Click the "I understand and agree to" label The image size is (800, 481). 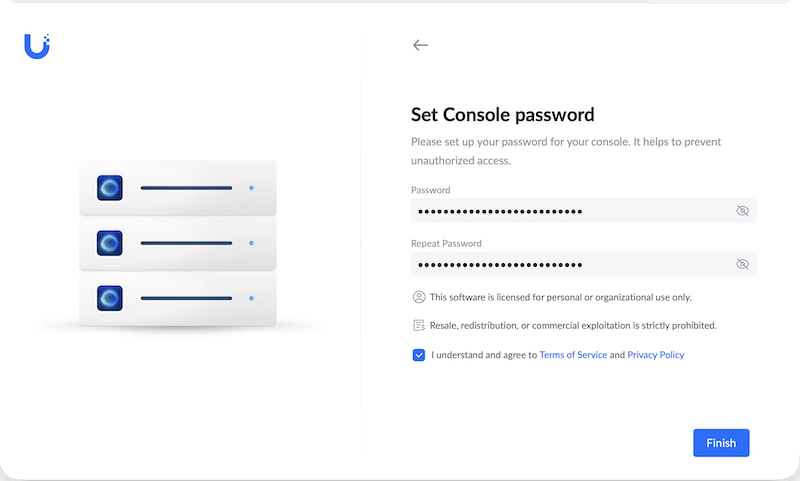pyautogui.click(x=484, y=355)
